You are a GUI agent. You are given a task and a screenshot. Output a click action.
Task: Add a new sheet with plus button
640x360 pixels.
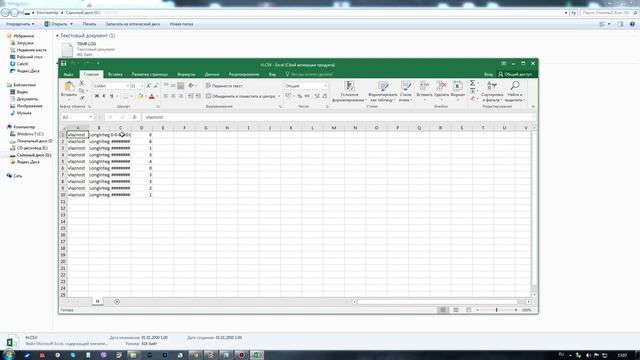pyautogui.click(x=117, y=302)
